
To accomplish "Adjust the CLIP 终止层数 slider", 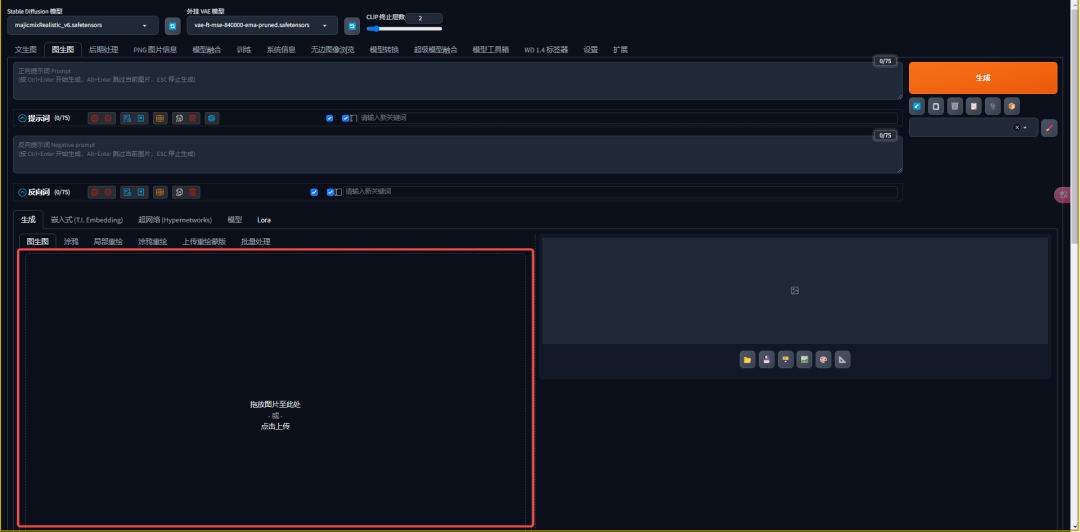I will coord(404,28).
